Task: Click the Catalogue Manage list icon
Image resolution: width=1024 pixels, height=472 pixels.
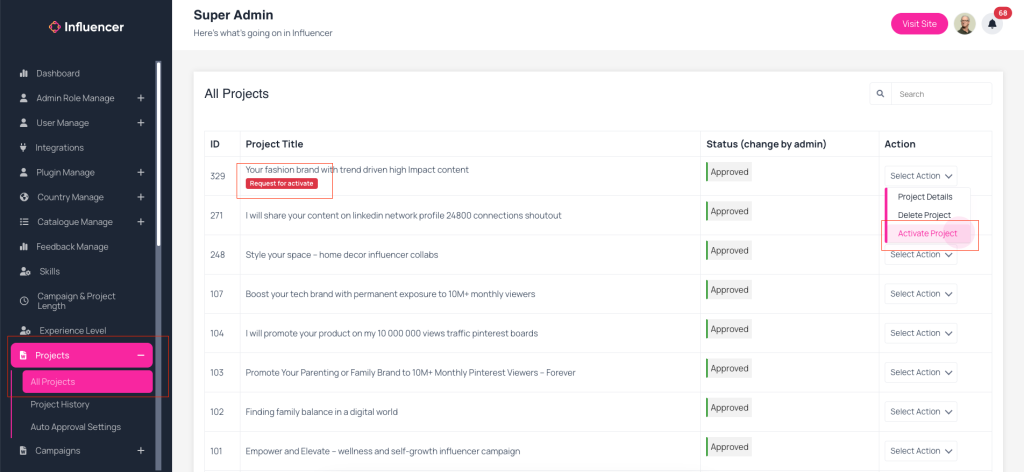Action: (x=24, y=222)
